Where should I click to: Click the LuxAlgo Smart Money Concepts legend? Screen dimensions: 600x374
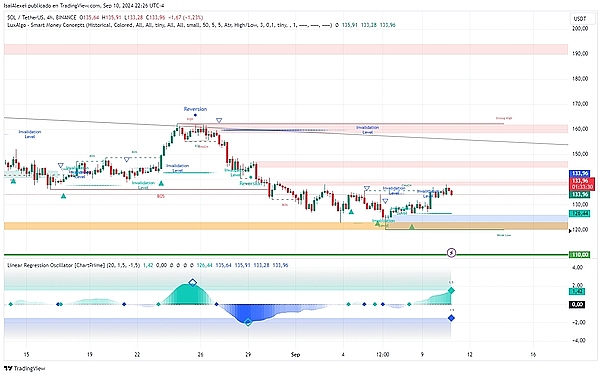click(169, 25)
